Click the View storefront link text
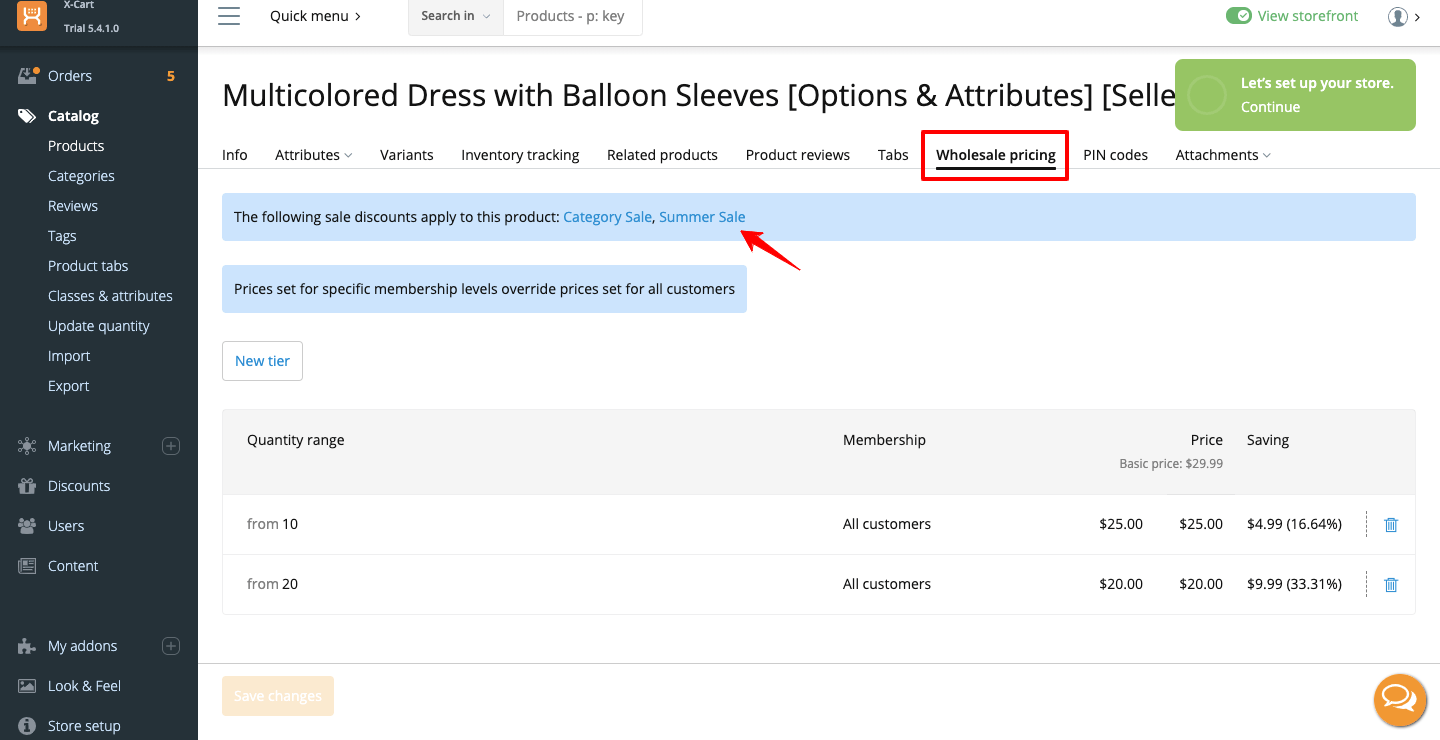This screenshot has width=1440, height=740. point(1308,16)
